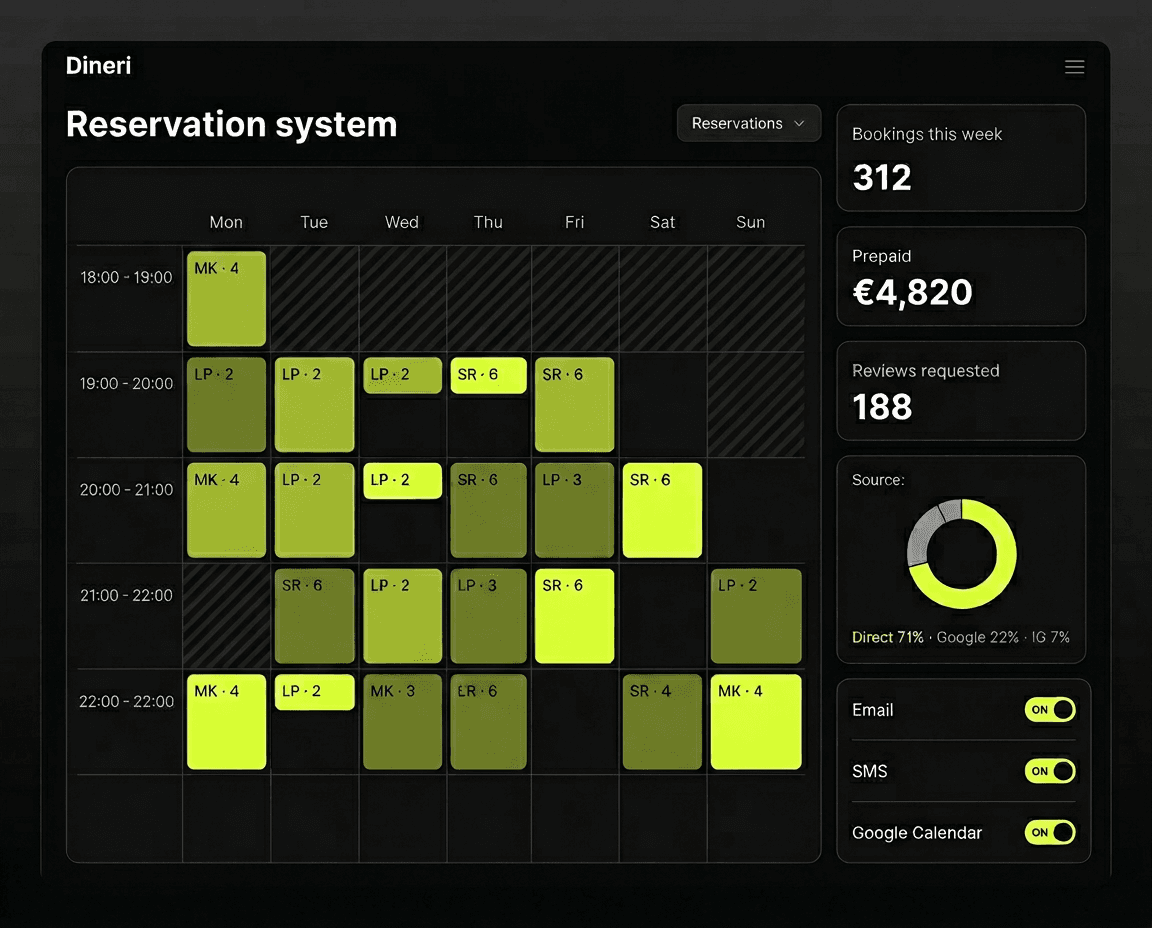
Task: Click the Wed column header
Action: [402, 222]
